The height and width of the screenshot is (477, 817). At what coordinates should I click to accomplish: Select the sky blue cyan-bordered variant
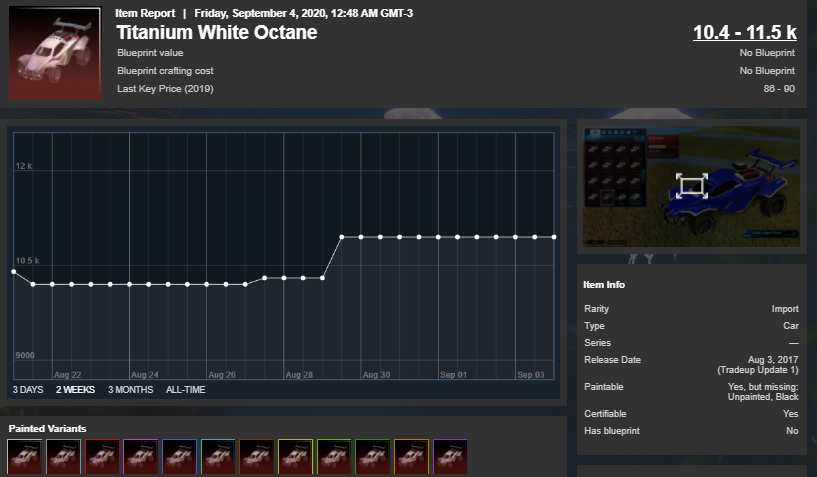point(218,457)
